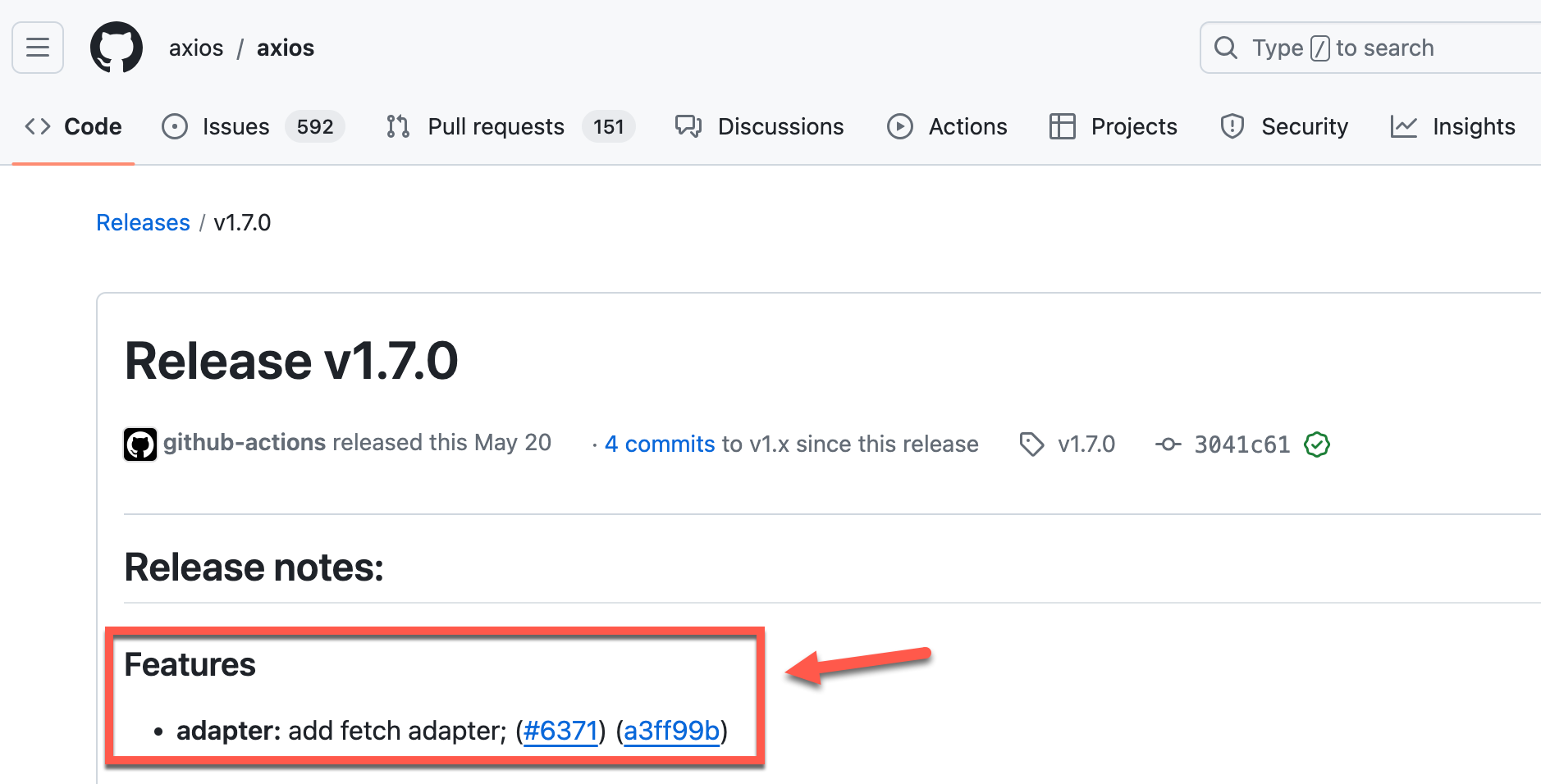Open the axios owner profile link

click(x=196, y=48)
